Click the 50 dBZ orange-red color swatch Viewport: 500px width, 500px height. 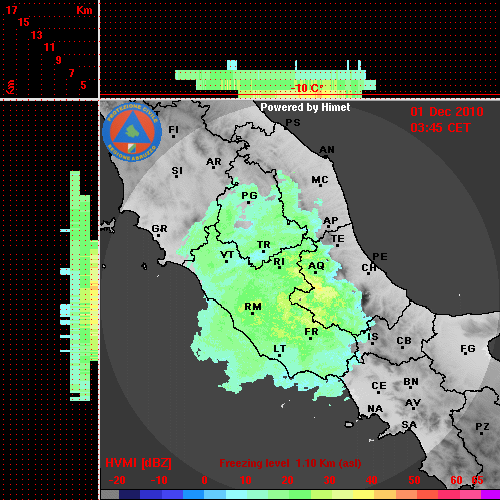(x=414, y=494)
